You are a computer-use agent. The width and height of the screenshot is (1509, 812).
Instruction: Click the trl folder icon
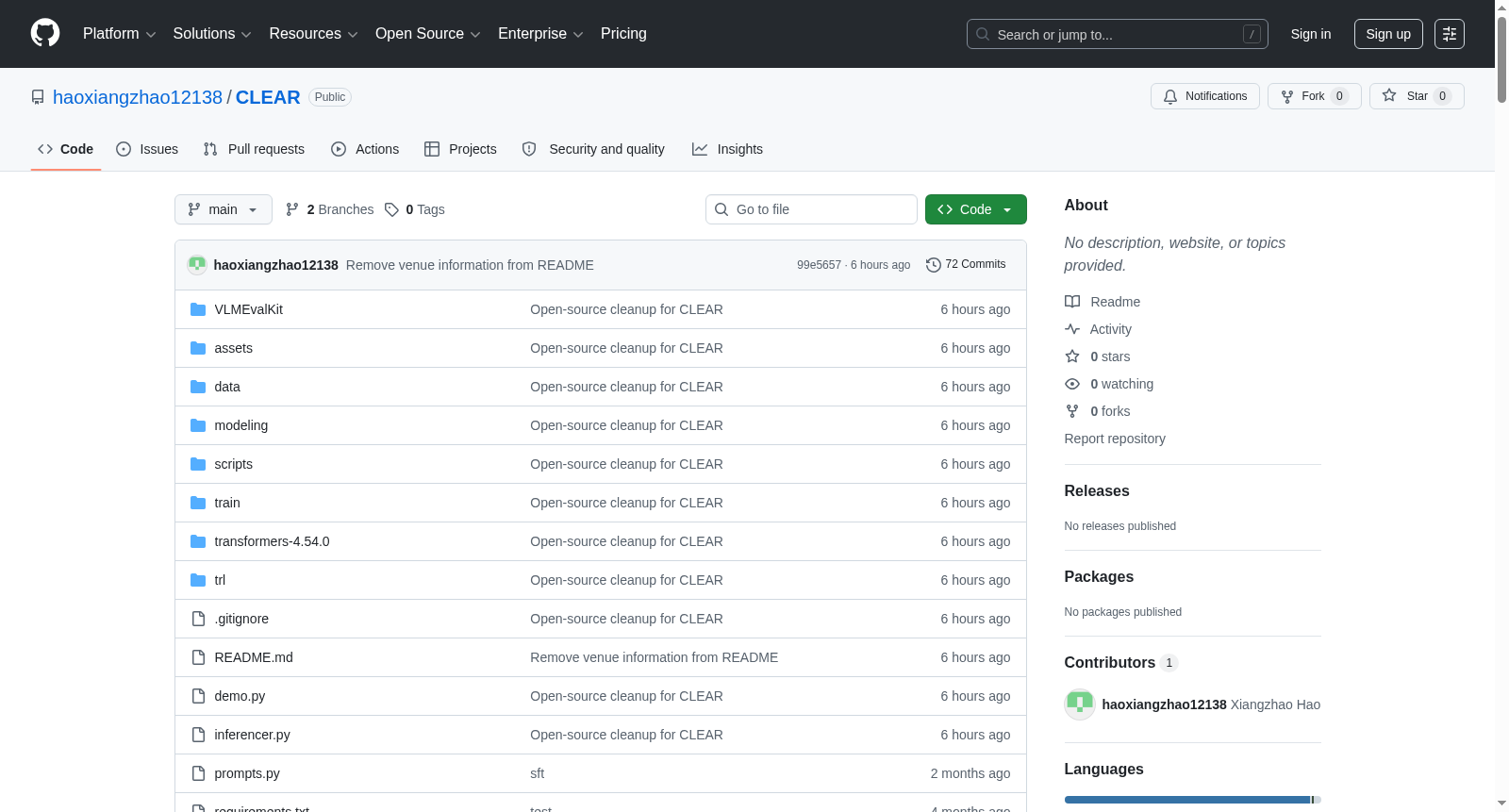[198, 580]
